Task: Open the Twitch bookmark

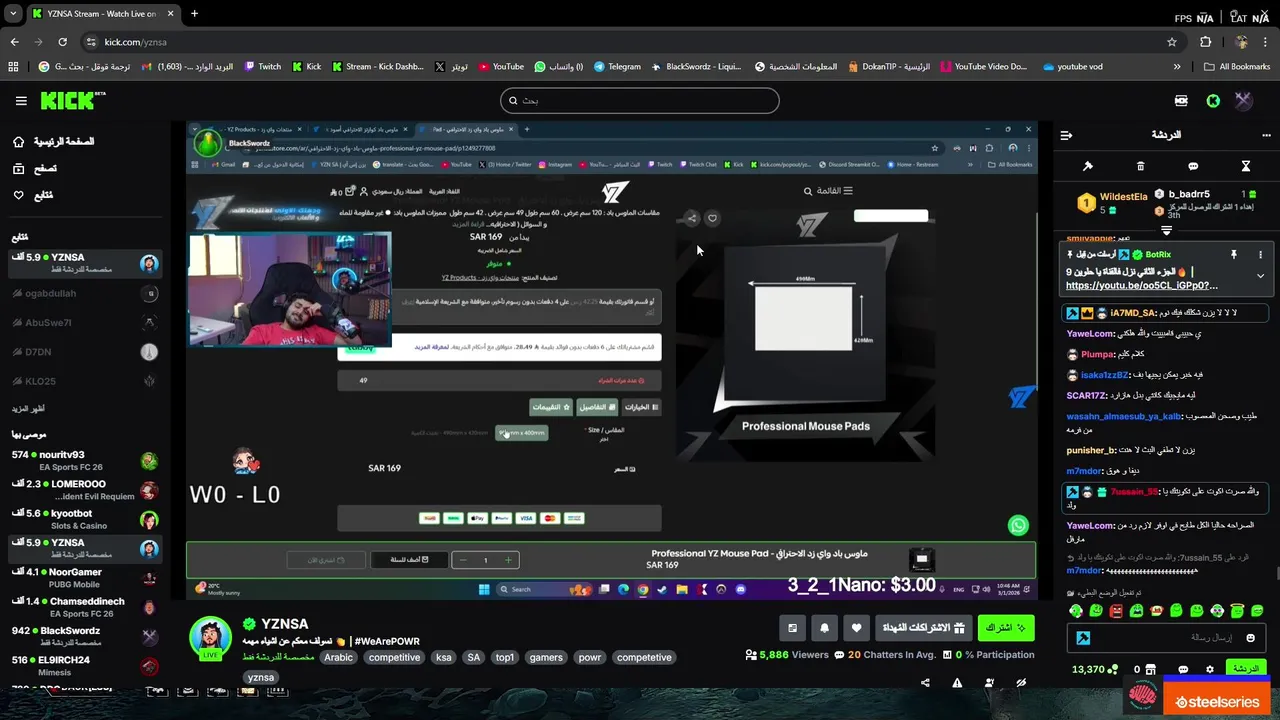Action: [261, 67]
